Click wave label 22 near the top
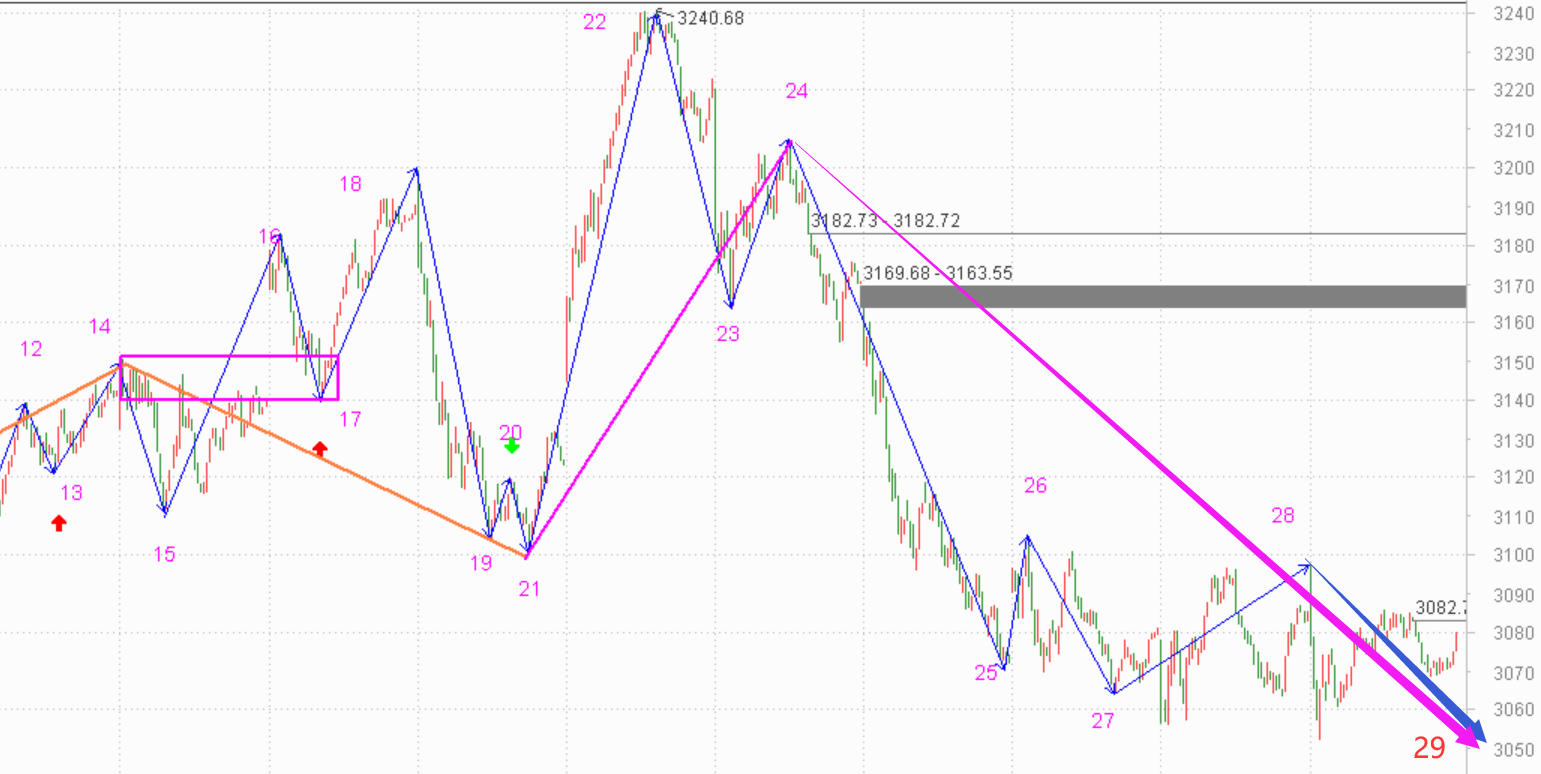 (x=594, y=22)
